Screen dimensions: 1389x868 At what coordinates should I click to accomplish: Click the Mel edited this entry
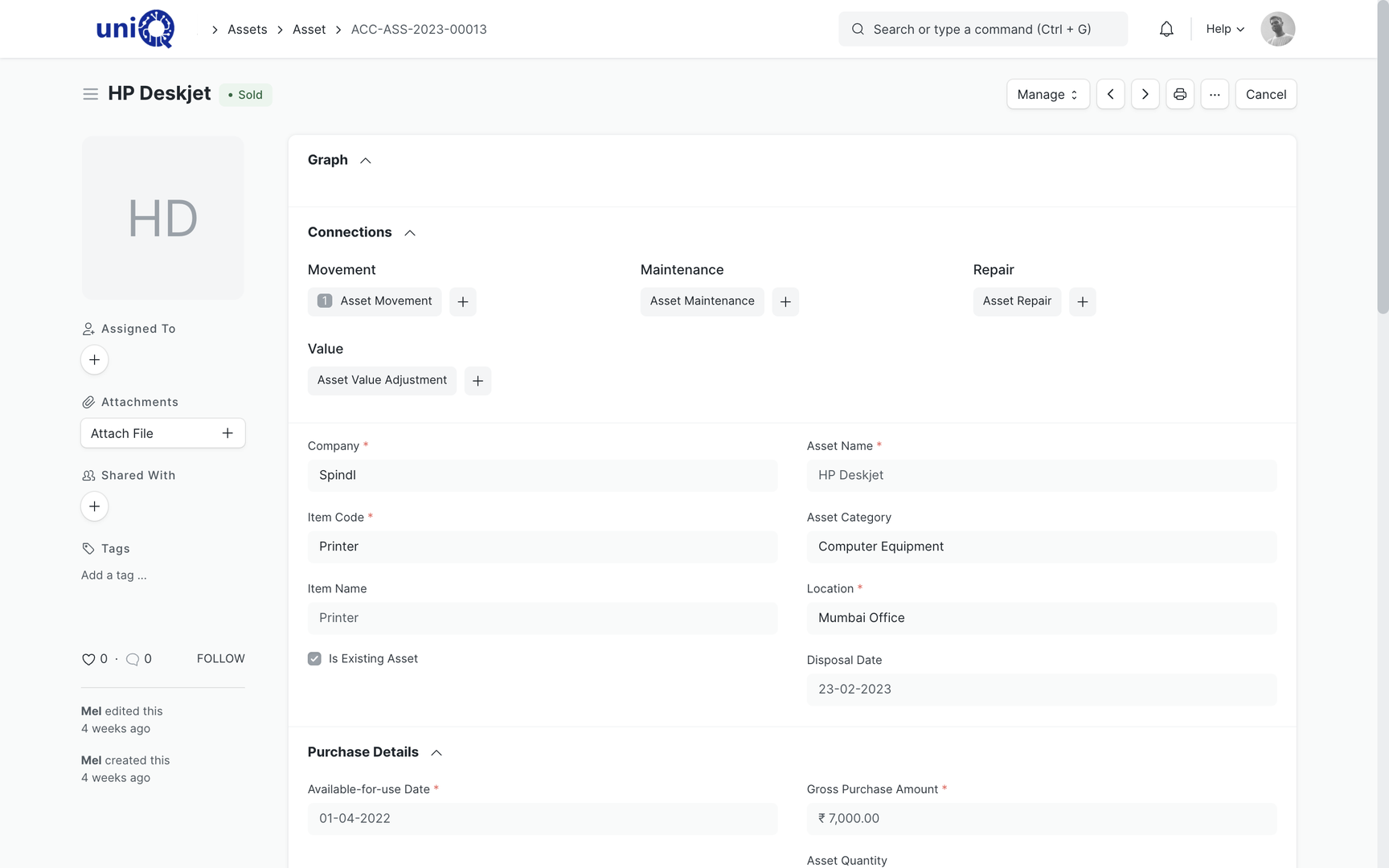click(x=121, y=720)
